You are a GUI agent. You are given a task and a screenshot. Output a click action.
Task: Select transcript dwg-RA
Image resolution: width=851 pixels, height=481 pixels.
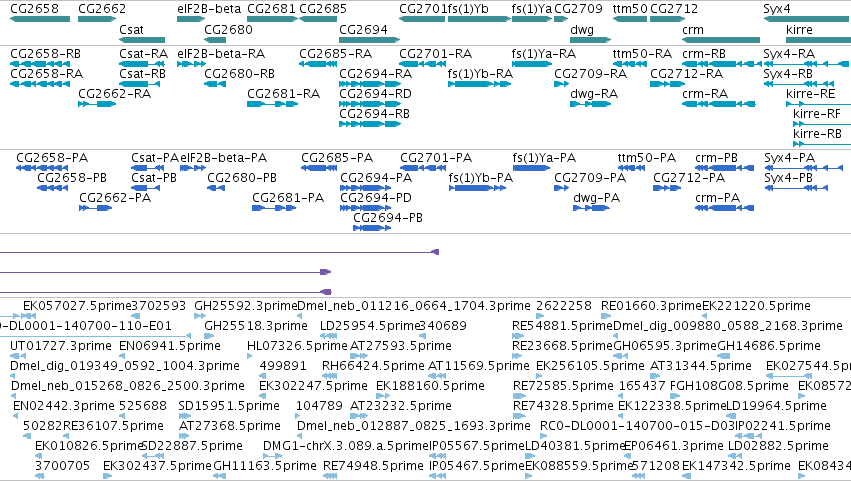coord(590,104)
